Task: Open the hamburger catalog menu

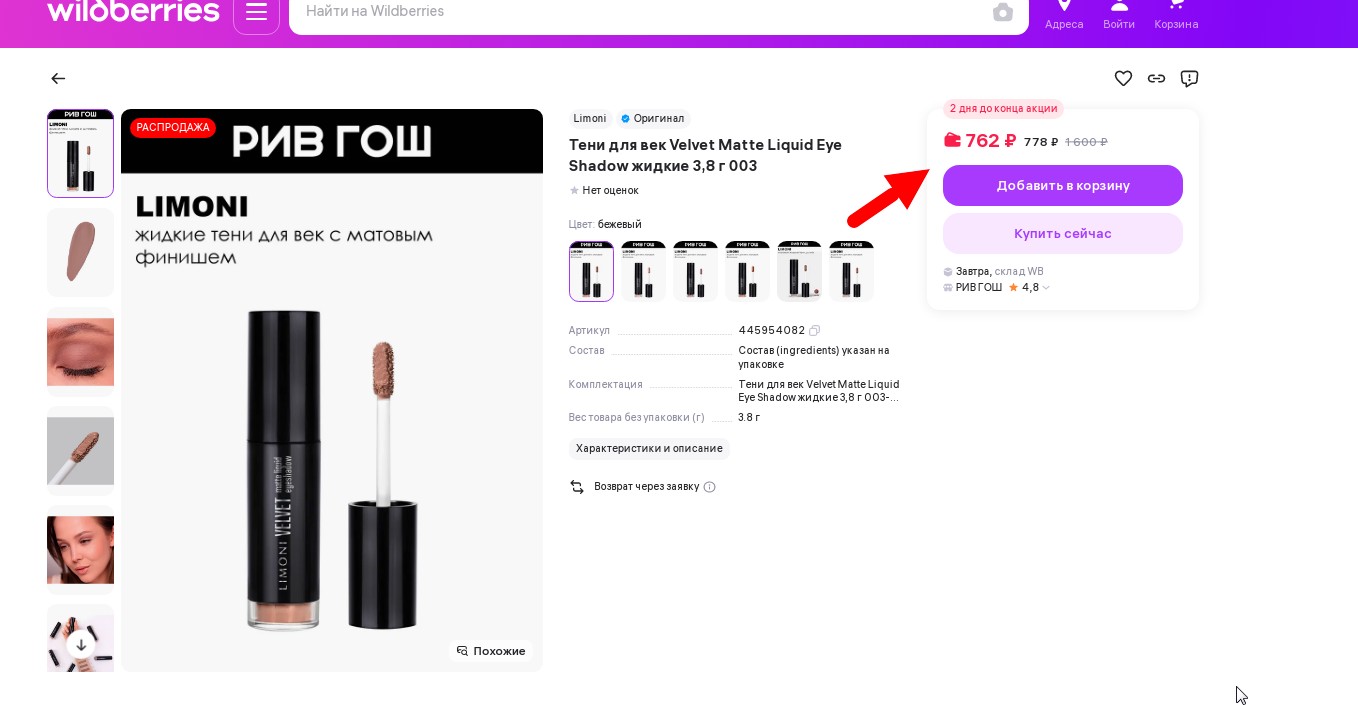Action: [x=256, y=13]
